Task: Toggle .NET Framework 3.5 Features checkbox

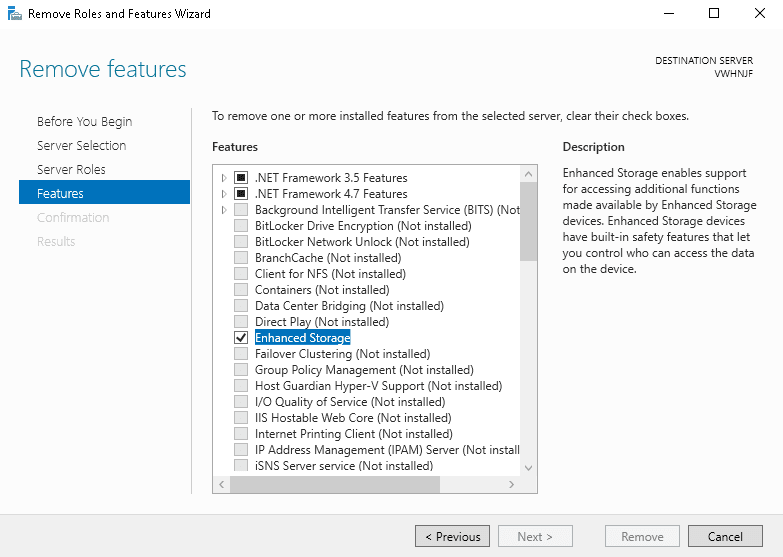Action: click(241, 178)
